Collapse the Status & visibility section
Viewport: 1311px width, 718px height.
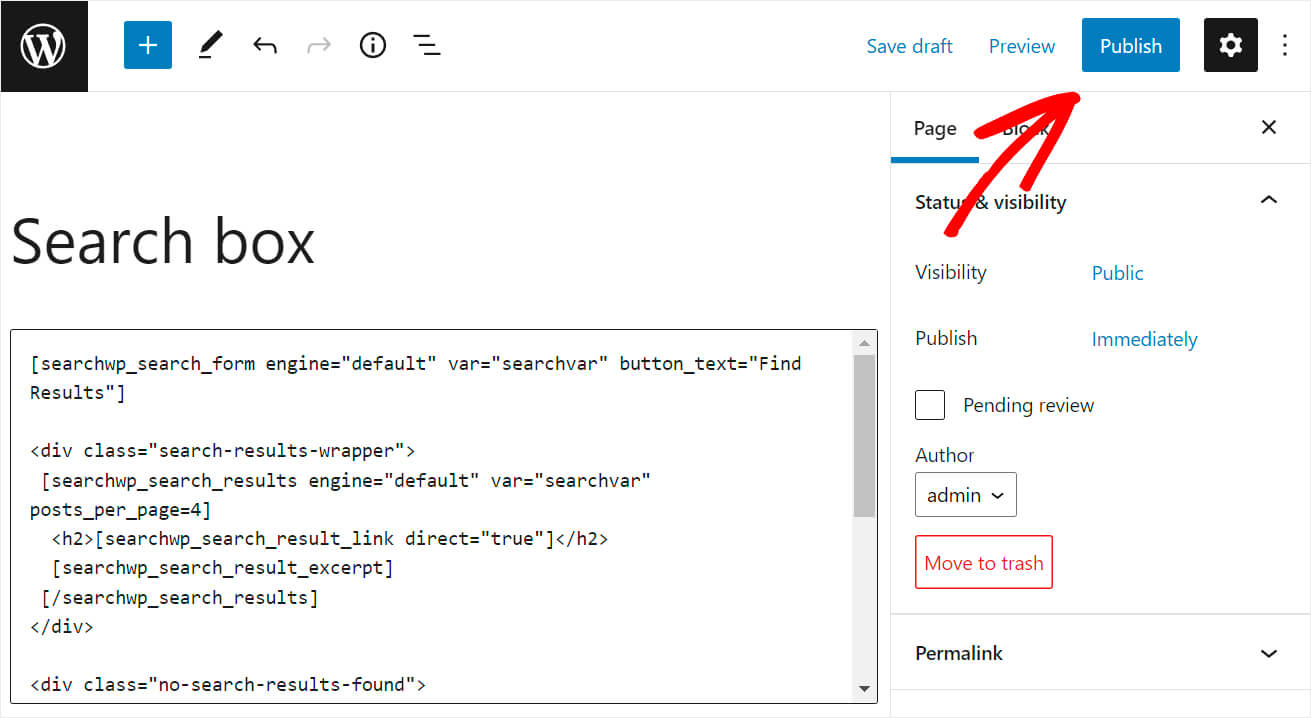pyautogui.click(x=1268, y=200)
